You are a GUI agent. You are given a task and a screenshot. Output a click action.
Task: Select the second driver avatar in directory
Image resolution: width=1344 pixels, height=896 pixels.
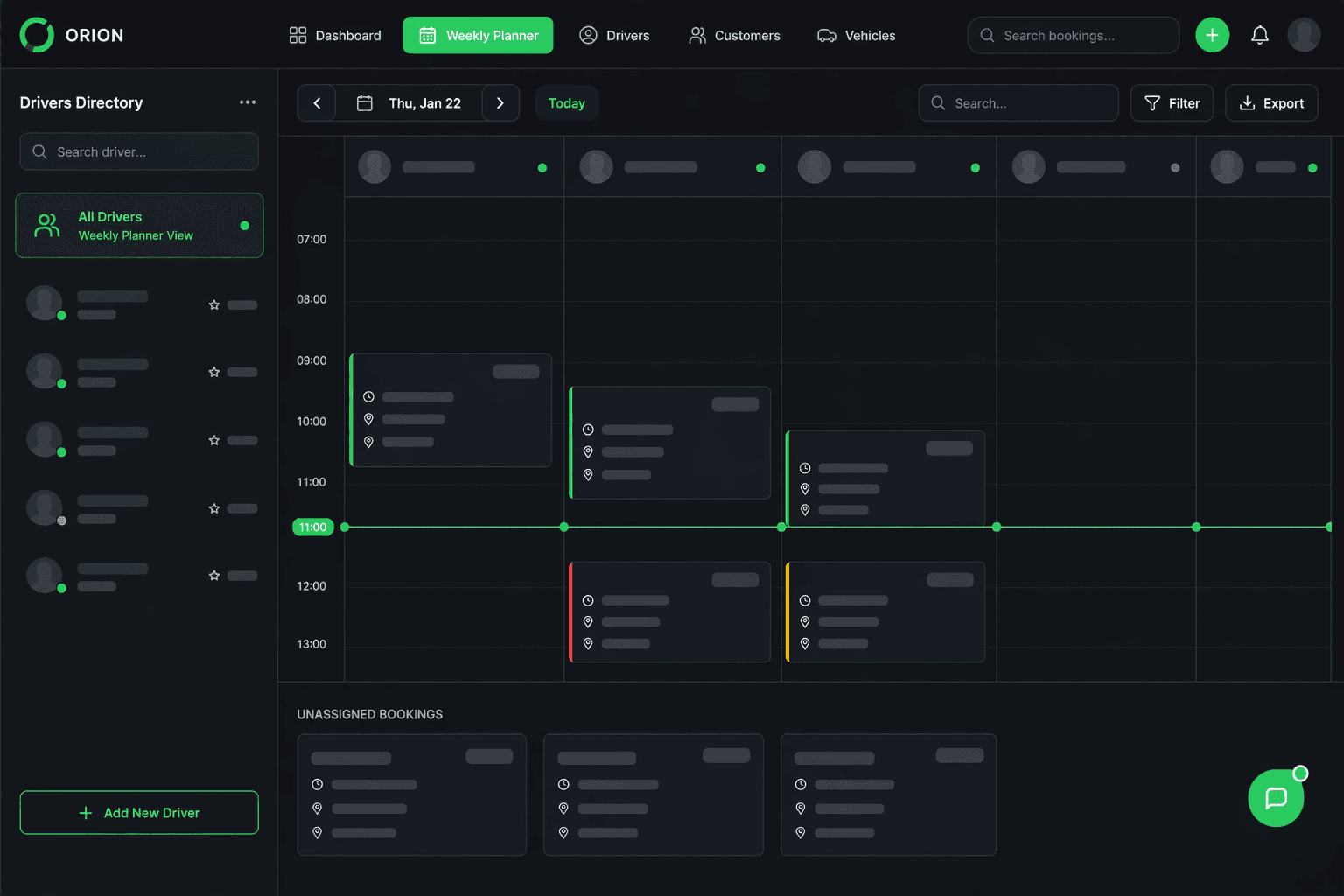coord(45,371)
